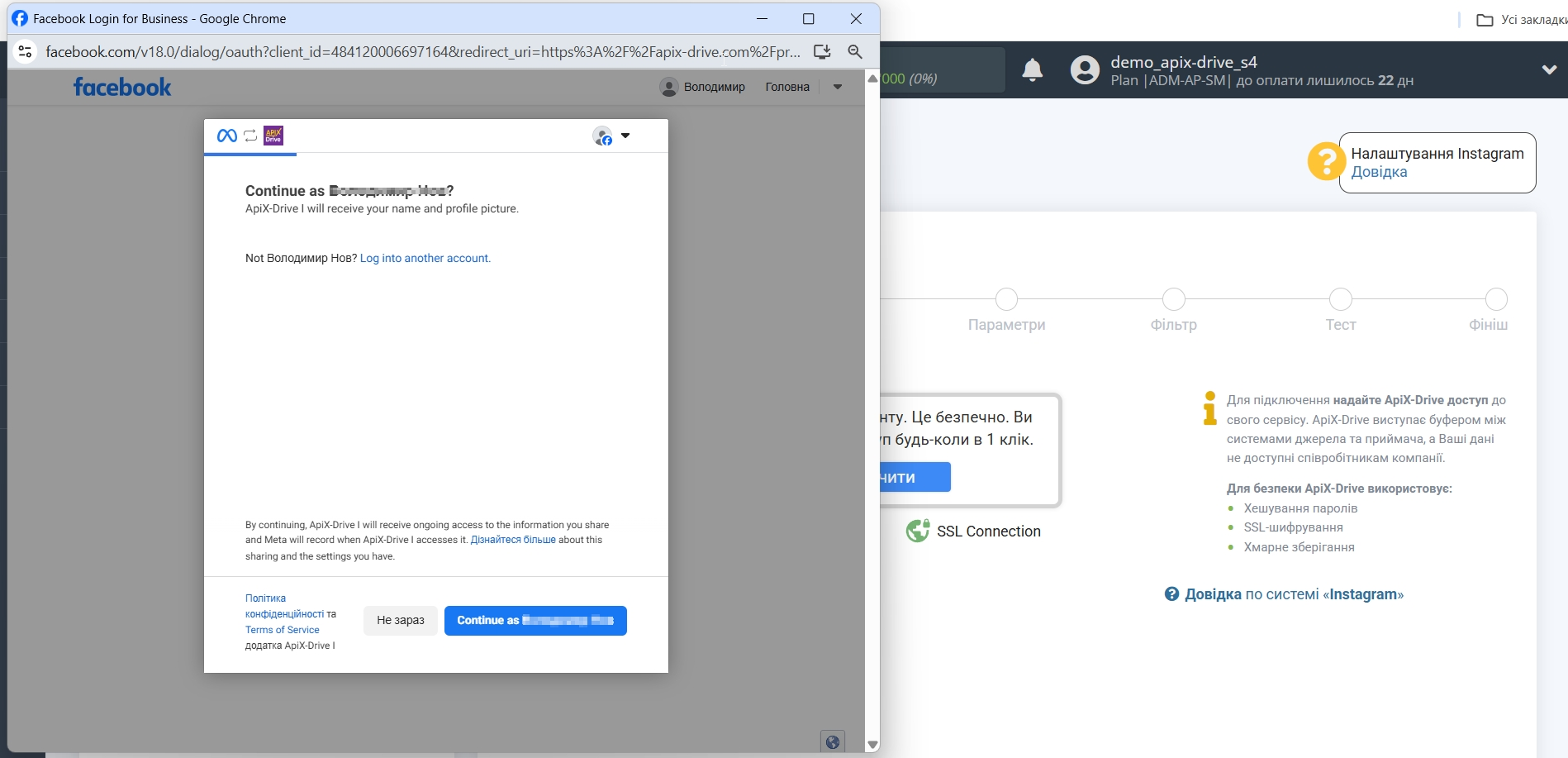
Task: Click the Facebook OAuth URL address field
Action: (x=422, y=51)
